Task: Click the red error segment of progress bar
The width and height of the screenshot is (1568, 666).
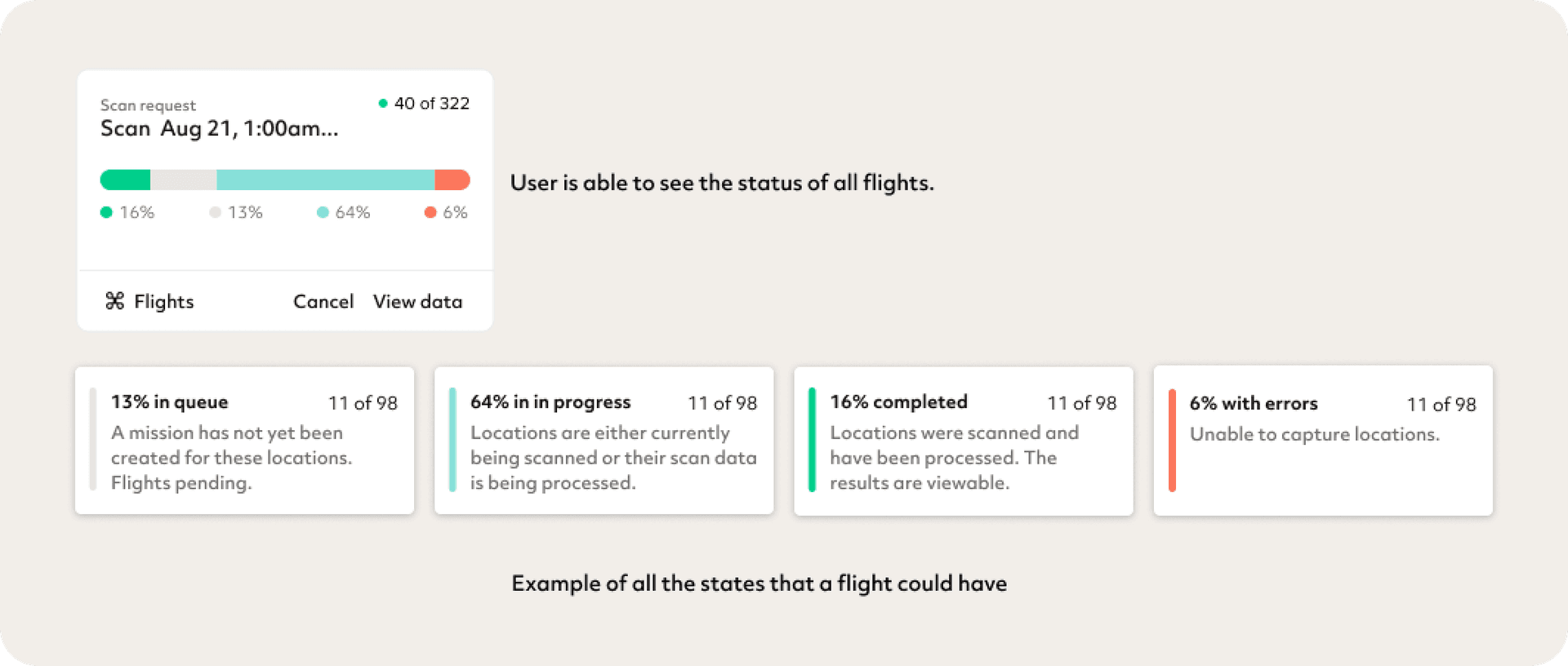Action: (452, 180)
